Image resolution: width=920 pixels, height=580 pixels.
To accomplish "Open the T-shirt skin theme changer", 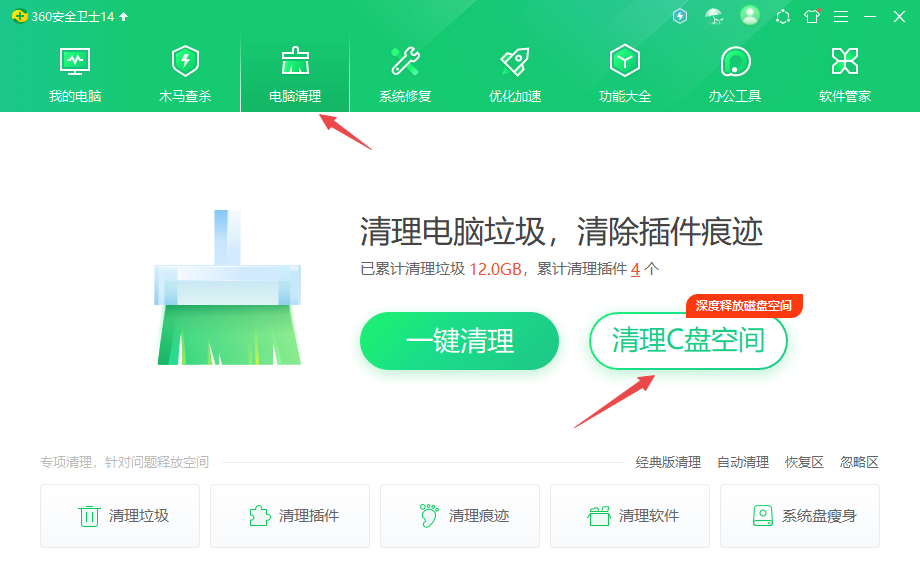I will tap(810, 16).
